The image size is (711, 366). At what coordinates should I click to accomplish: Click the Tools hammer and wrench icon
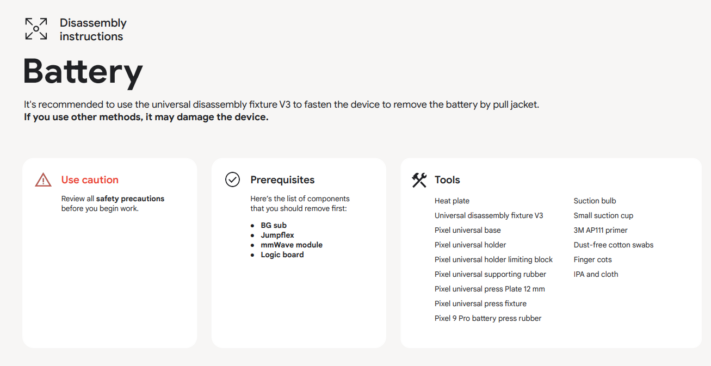(419, 180)
